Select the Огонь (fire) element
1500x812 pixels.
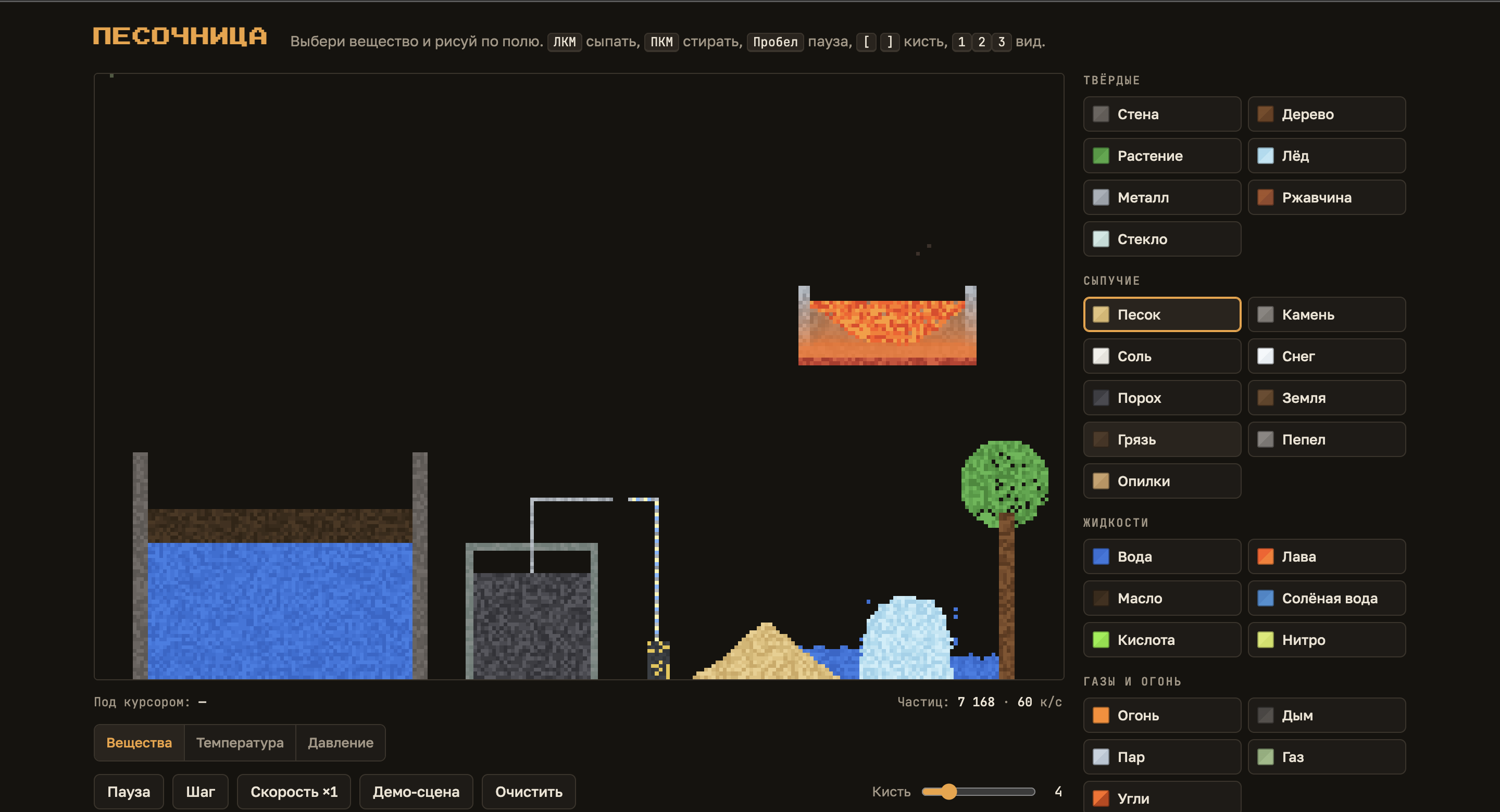[1161, 715]
